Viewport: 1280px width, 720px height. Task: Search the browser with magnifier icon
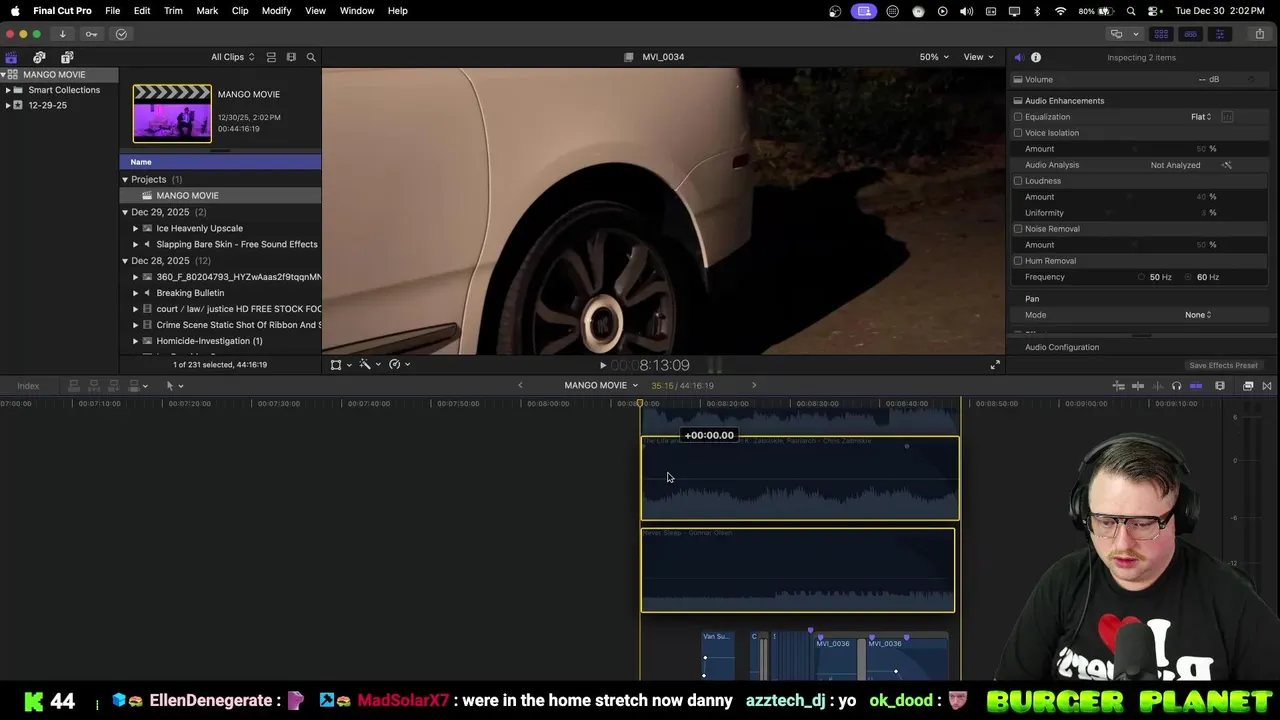tap(311, 57)
